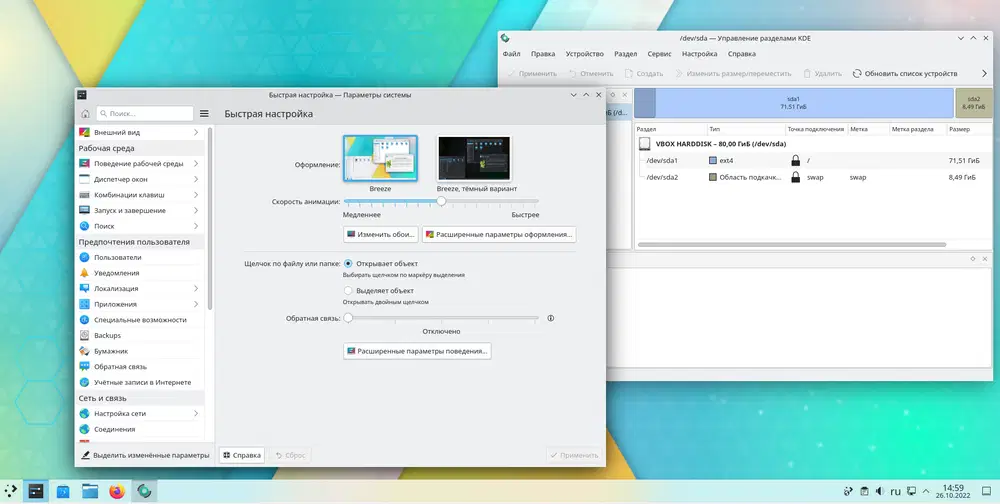
Task: Expand the Комбинации клавиш arrow
Action: pos(196,195)
